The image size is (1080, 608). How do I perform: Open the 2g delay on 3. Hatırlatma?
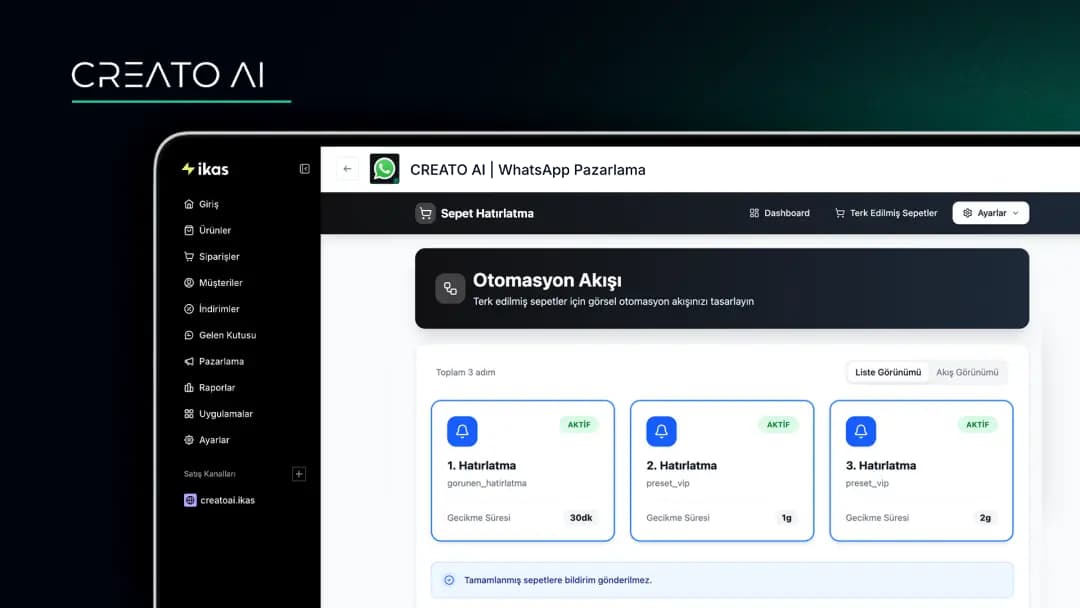[984, 518]
